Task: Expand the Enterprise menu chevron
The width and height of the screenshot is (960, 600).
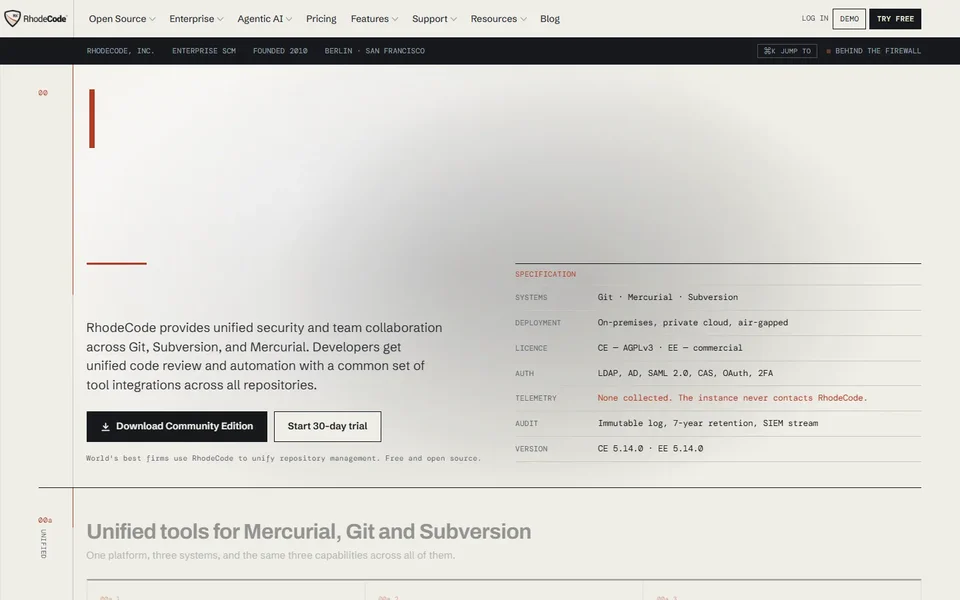Action: [x=220, y=19]
